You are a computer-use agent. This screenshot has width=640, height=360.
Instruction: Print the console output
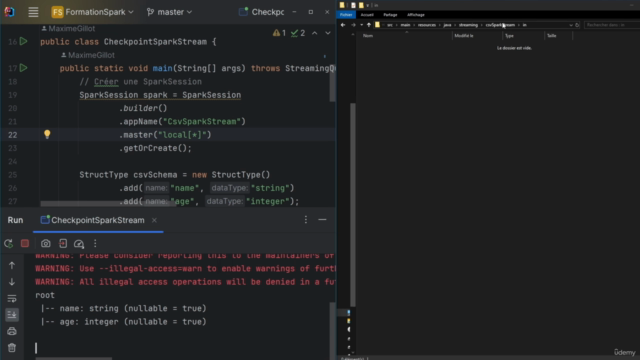coord(12,331)
